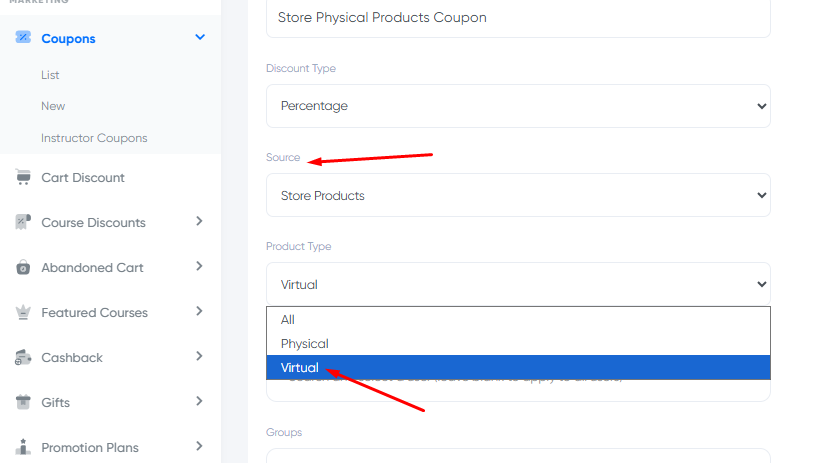Choose the highlighted Virtual option
The image size is (835, 463).
[518, 368]
